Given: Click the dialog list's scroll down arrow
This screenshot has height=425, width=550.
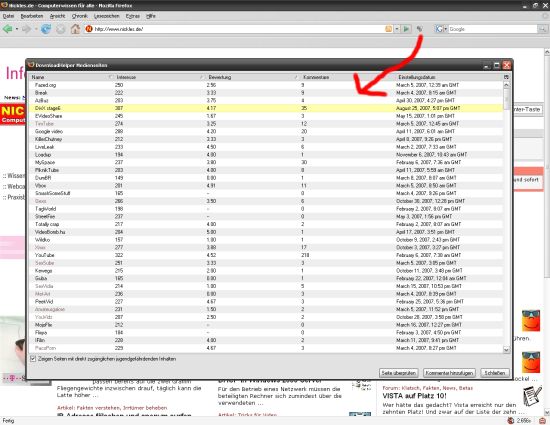Looking at the screenshot, I should (506, 349).
